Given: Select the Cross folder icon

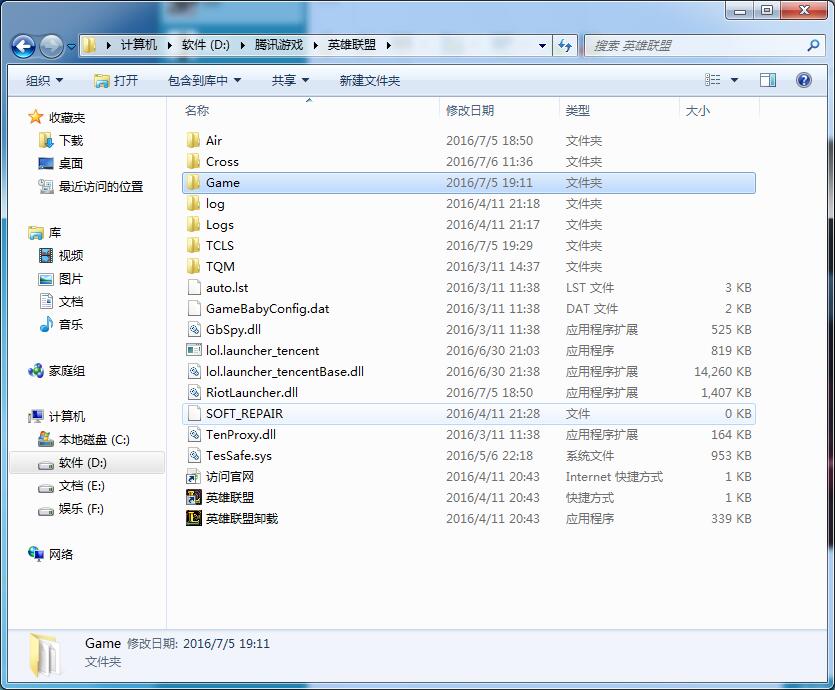Looking at the screenshot, I should coord(193,161).
